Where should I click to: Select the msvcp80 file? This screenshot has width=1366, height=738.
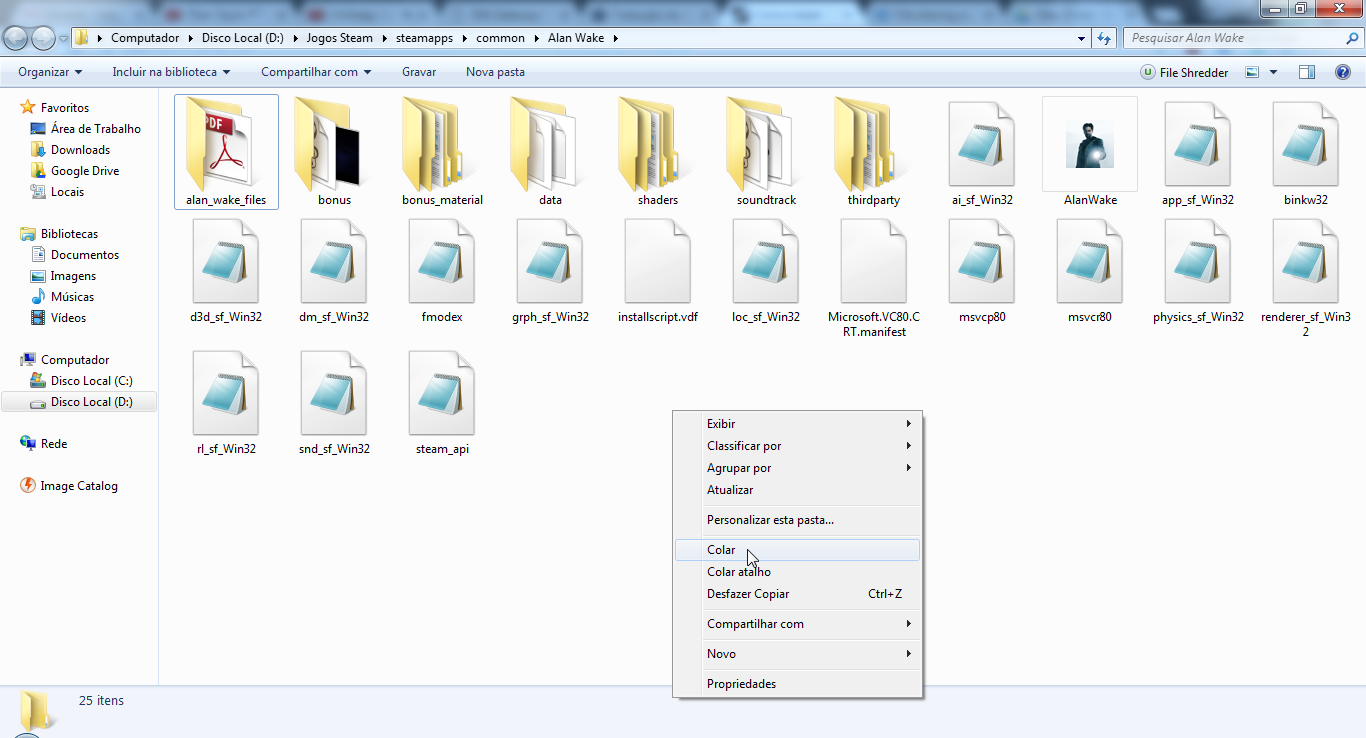pos(982,270)
